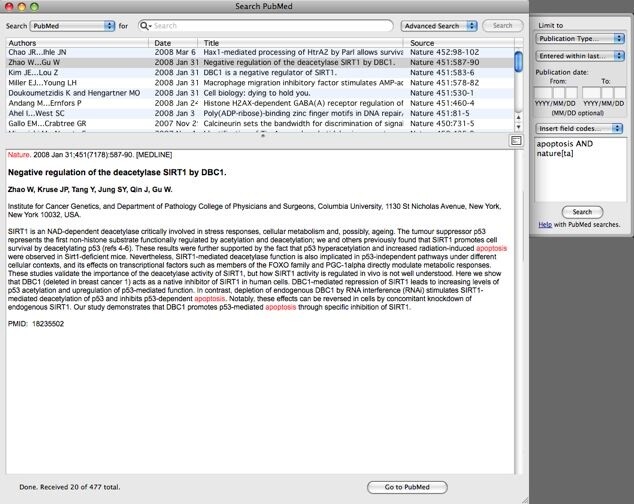Click source 'Nature 452:98-102'
Image resolution: width=634 pixels, height=504 pixels.
(444, 52)
